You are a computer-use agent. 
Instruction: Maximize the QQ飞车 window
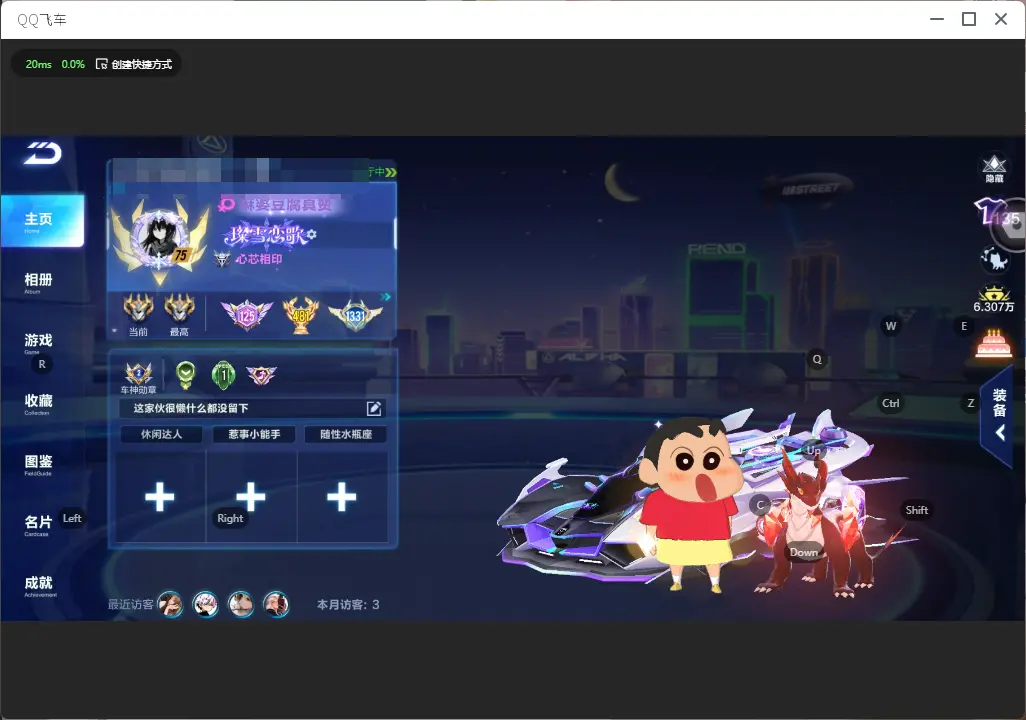pos(969,19)
